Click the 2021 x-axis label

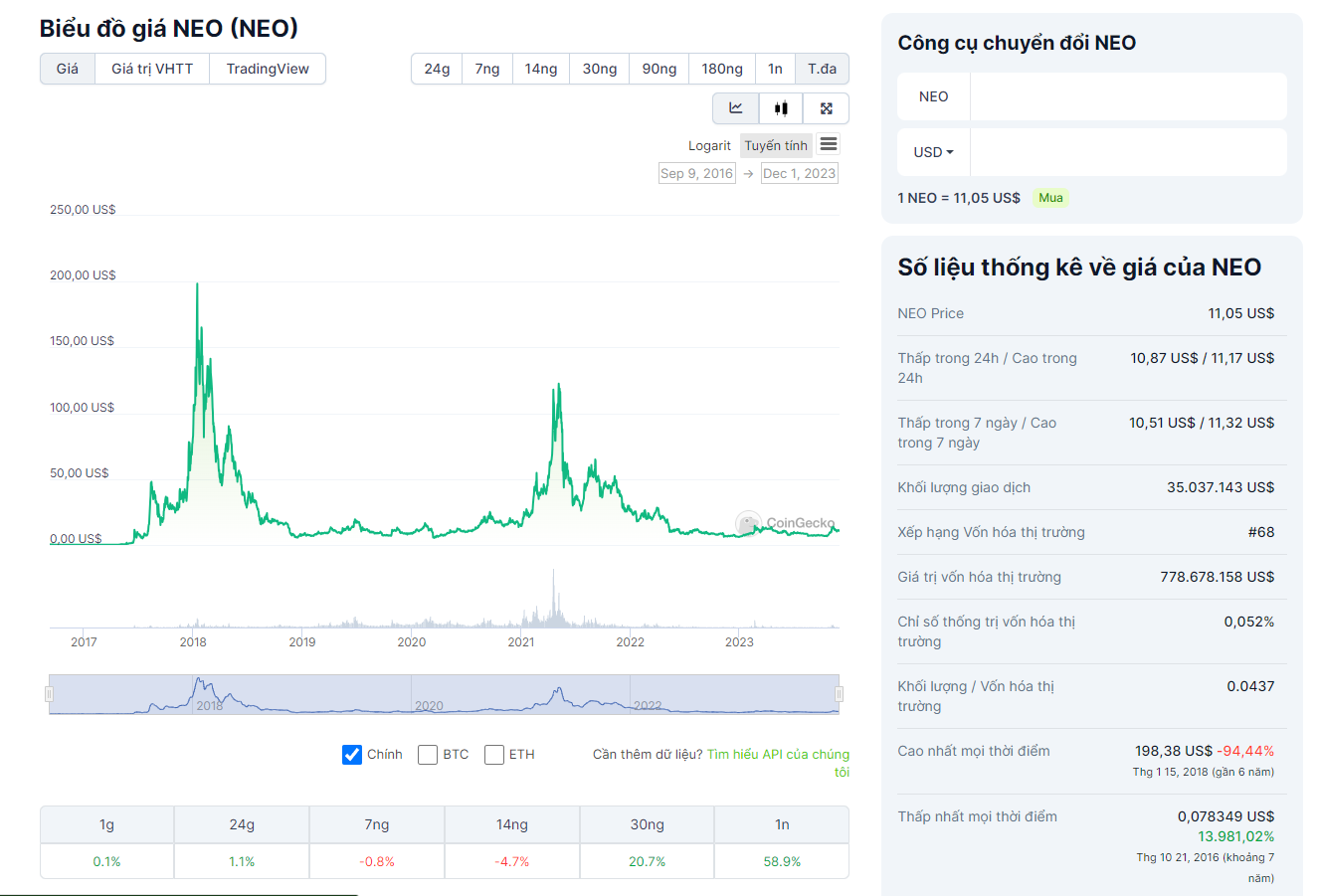click(x=521, y=641)
